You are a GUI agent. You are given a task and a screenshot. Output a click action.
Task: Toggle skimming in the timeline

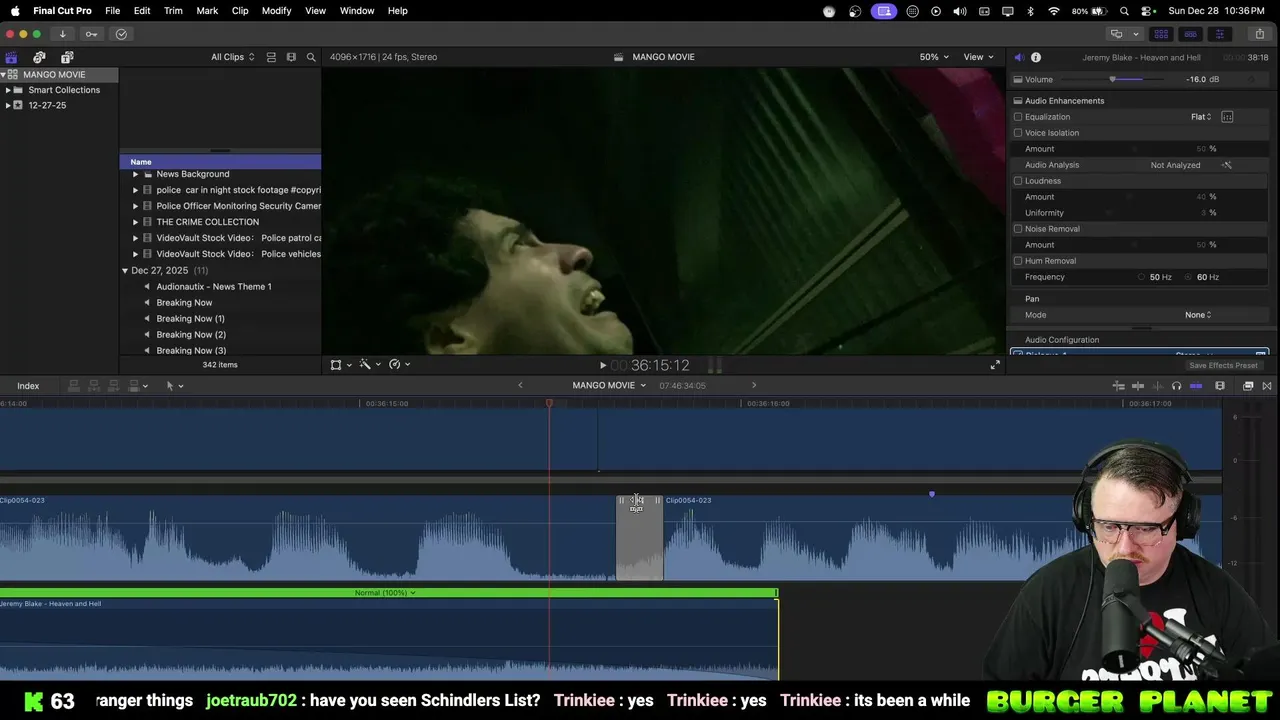[1138, 386]
